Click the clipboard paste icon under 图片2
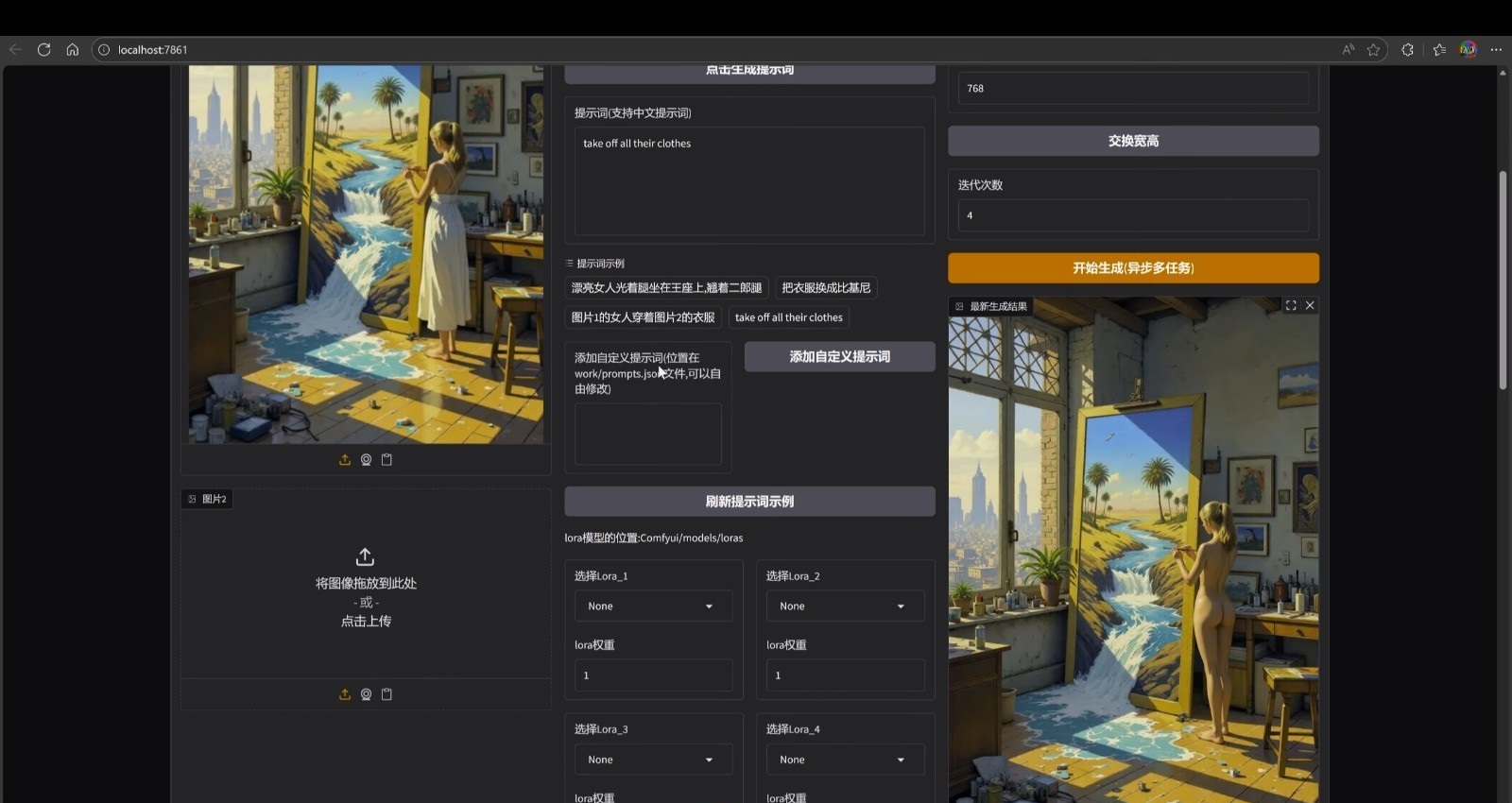1512x803 pixels. click(387, 694)
